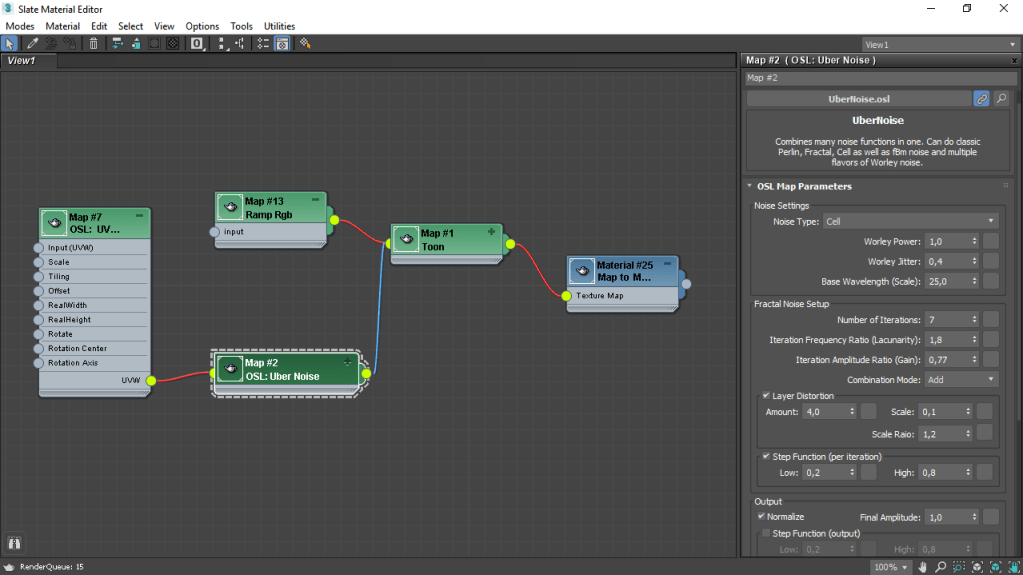Click the UberNoise.osl file button
The width and height of the screenshot is (1023, 575).
[x=859, y=99]
